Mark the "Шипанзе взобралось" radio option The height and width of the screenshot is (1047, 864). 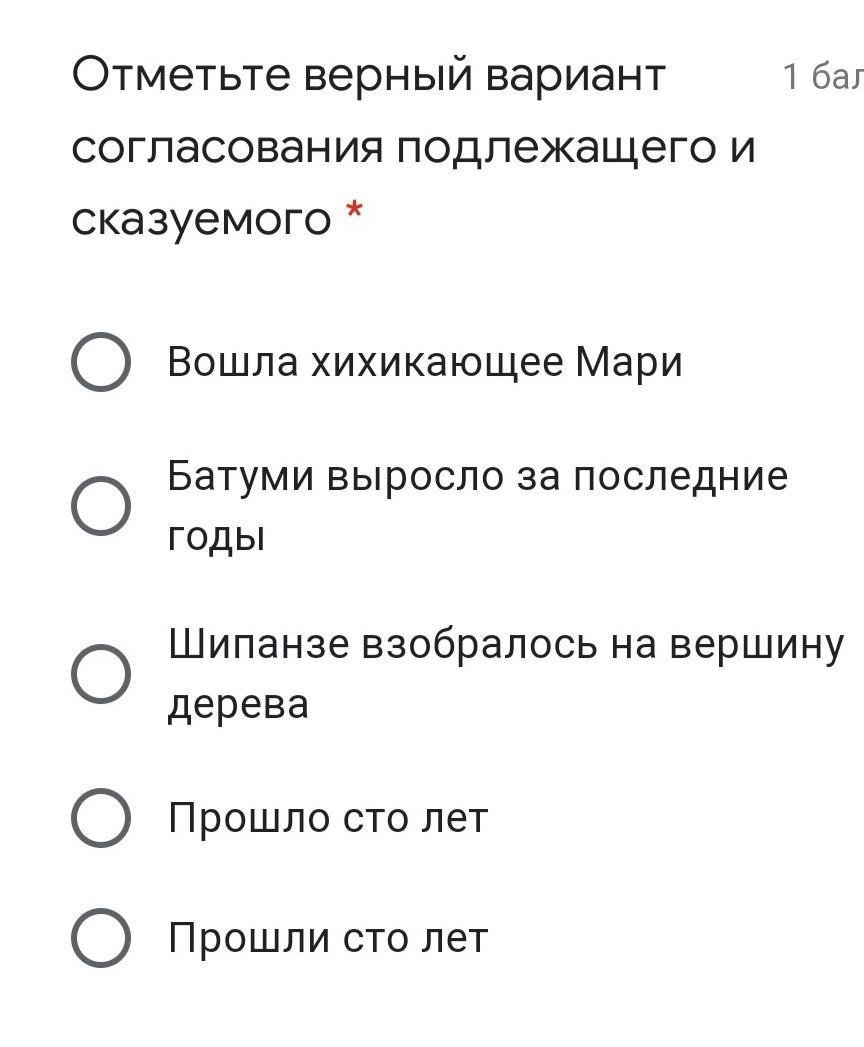click(x=101, y=673)
